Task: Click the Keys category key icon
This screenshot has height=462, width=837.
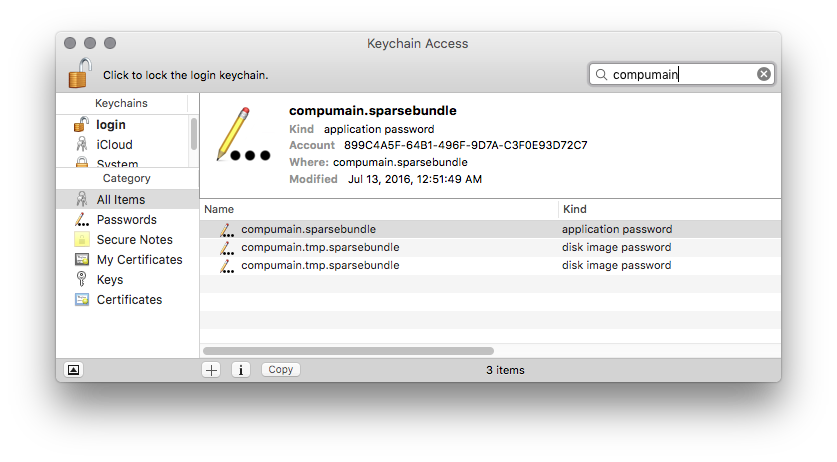Action: click(x=82, y=279)
